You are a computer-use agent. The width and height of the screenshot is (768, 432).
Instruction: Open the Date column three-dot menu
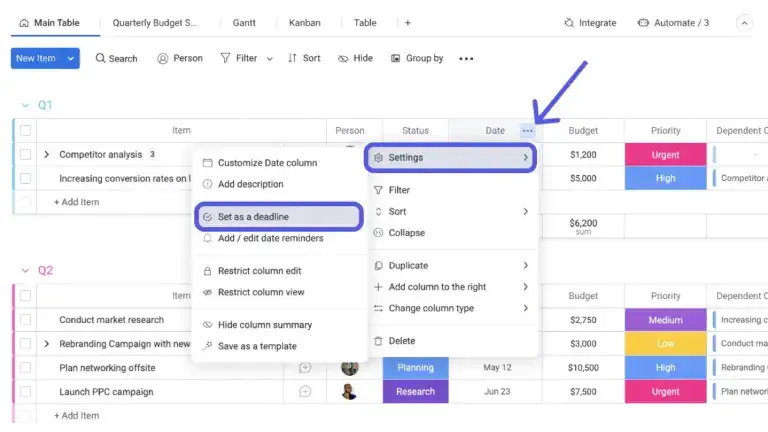[528, 131]
